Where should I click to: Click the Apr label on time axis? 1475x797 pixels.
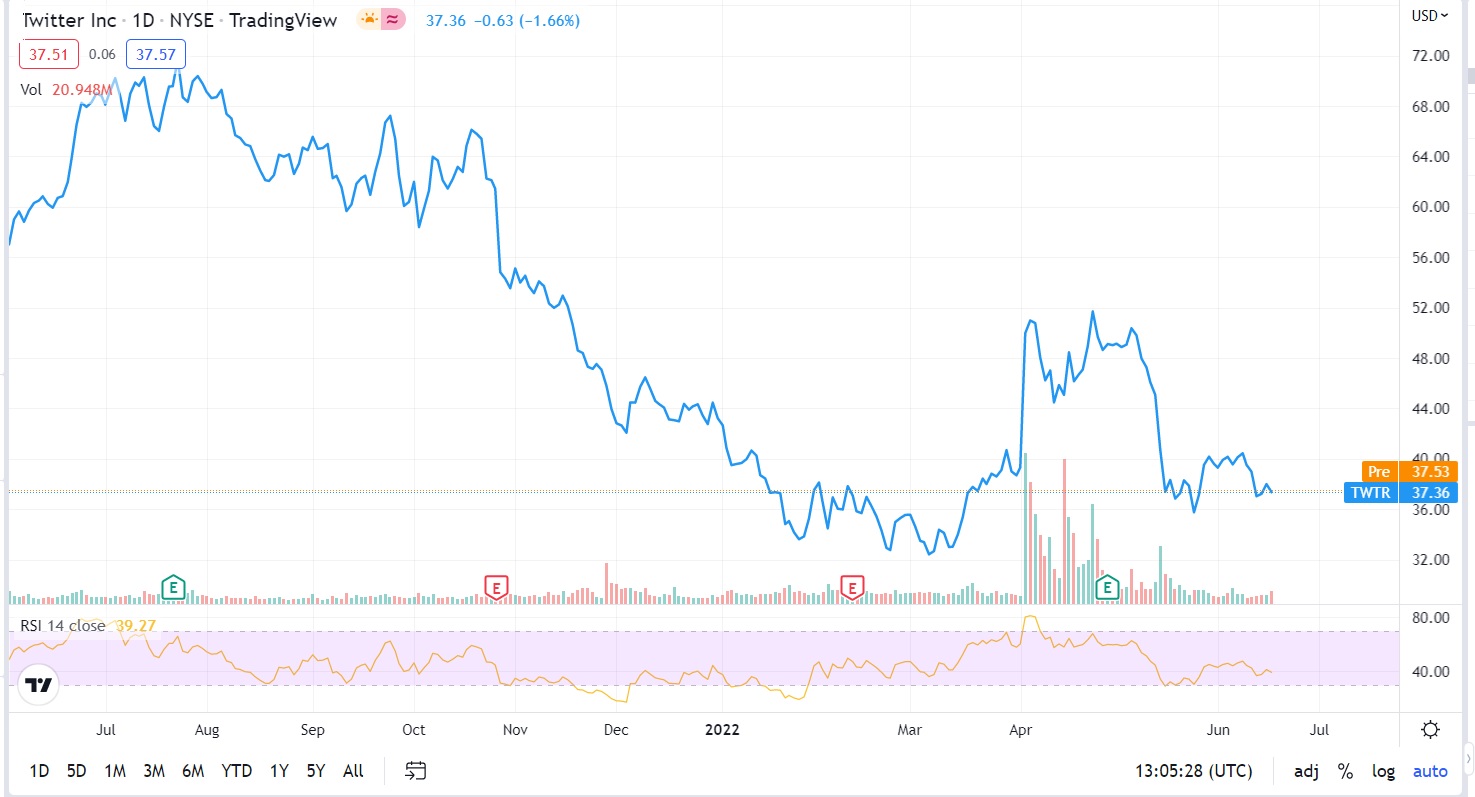[x=1020, y=730]
